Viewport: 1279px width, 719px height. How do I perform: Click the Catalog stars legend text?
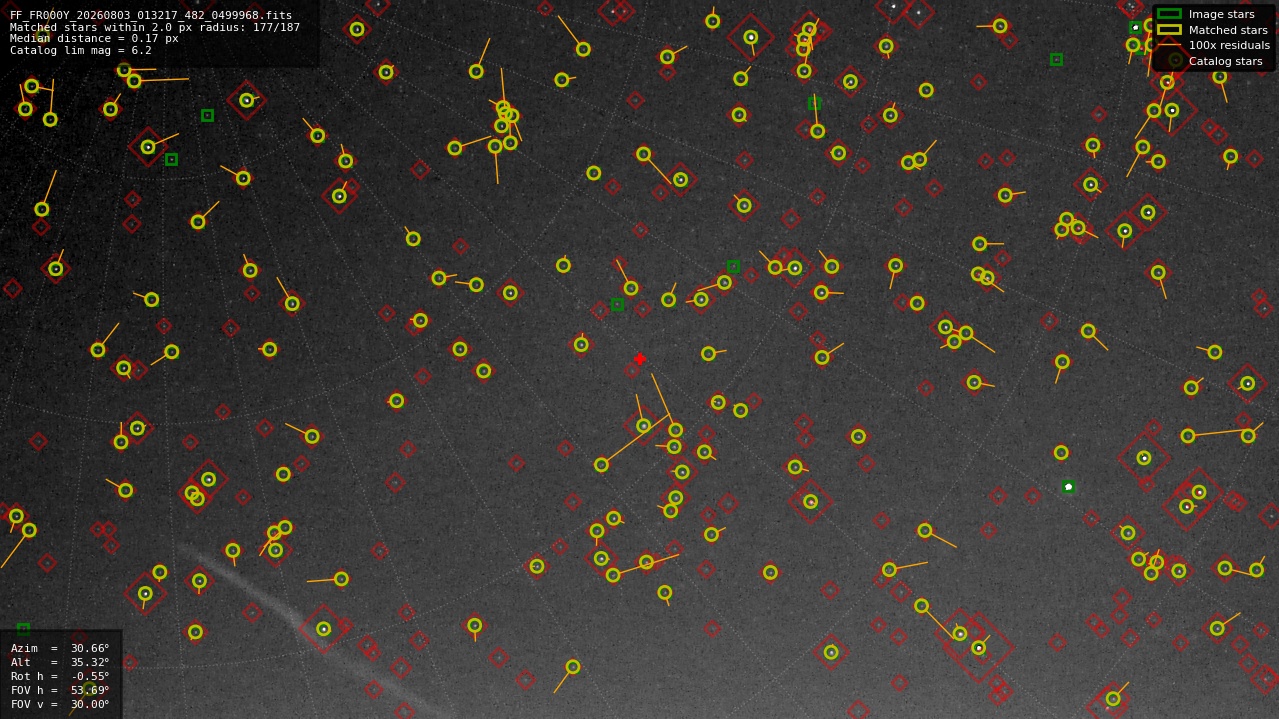pyautogui.click(x=1225, y=61)
